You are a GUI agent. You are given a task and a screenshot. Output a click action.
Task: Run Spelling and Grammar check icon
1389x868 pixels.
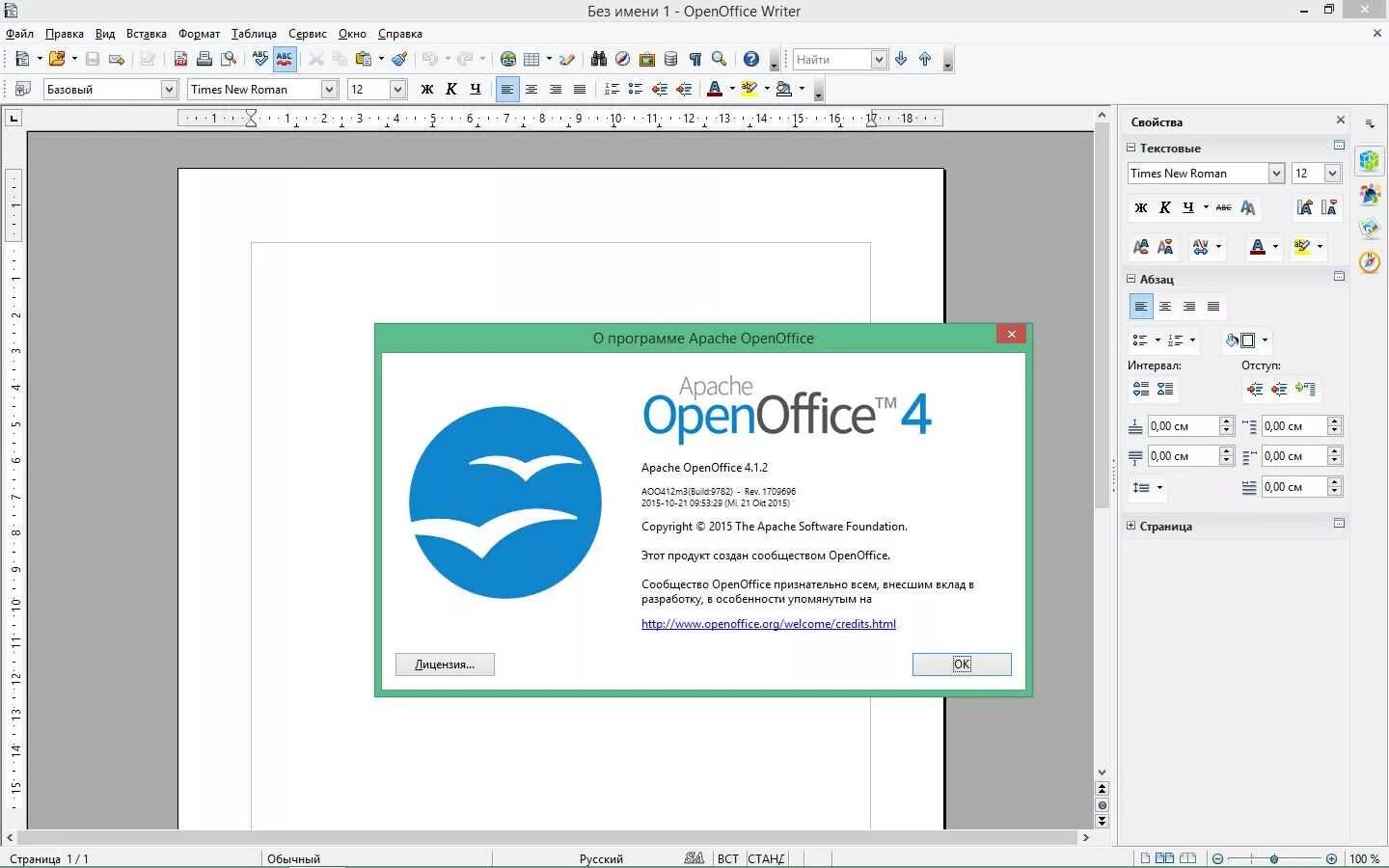pos(260,59)
